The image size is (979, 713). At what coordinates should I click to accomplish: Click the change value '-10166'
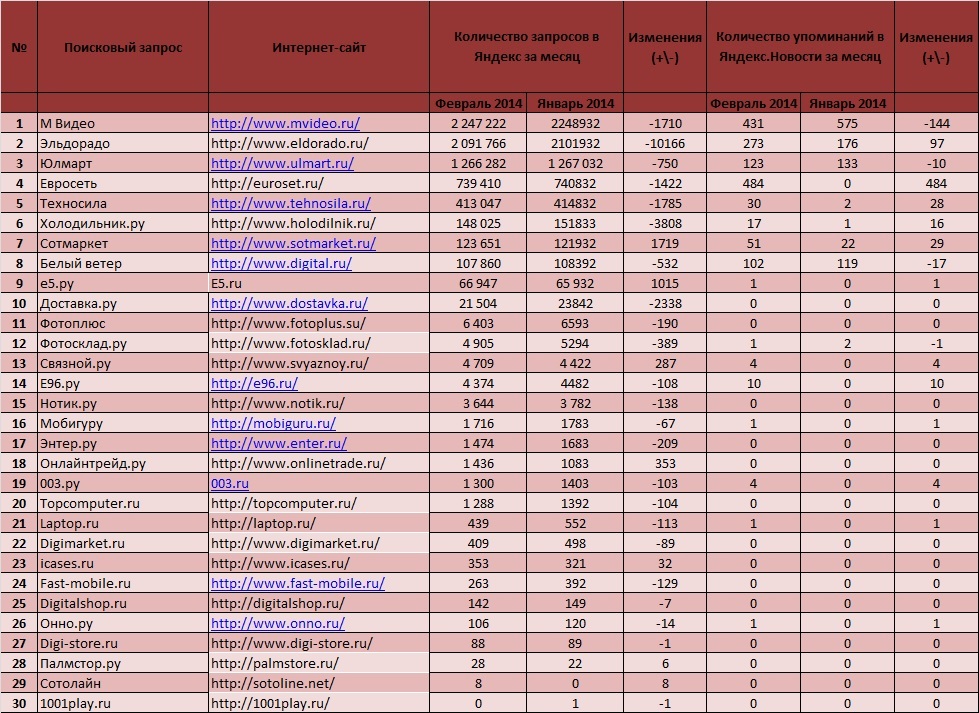point(665,144)
